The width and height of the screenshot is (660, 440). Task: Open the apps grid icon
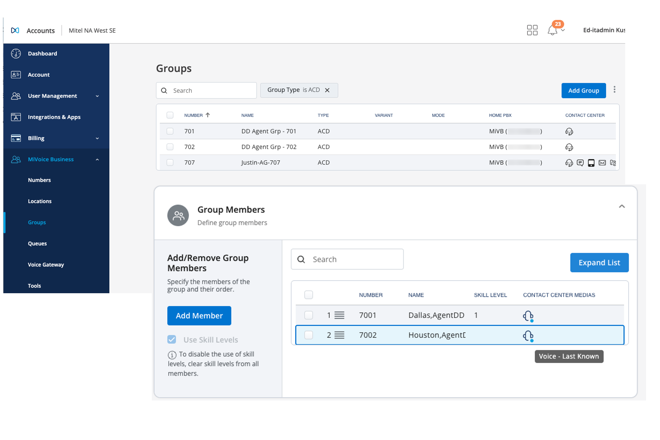[532, 31]
